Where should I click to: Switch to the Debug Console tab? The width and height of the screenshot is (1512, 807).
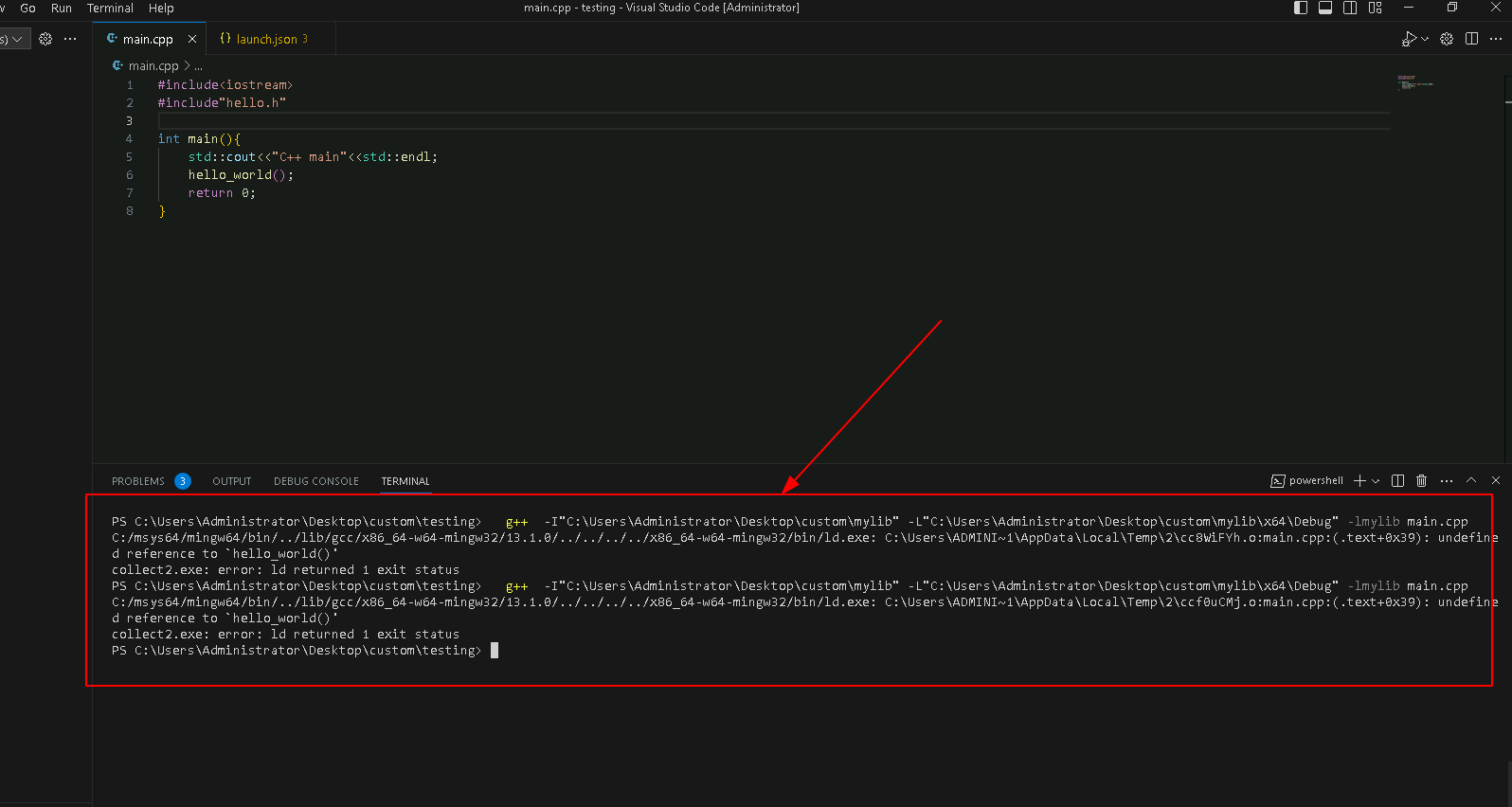tap(316, 481)
